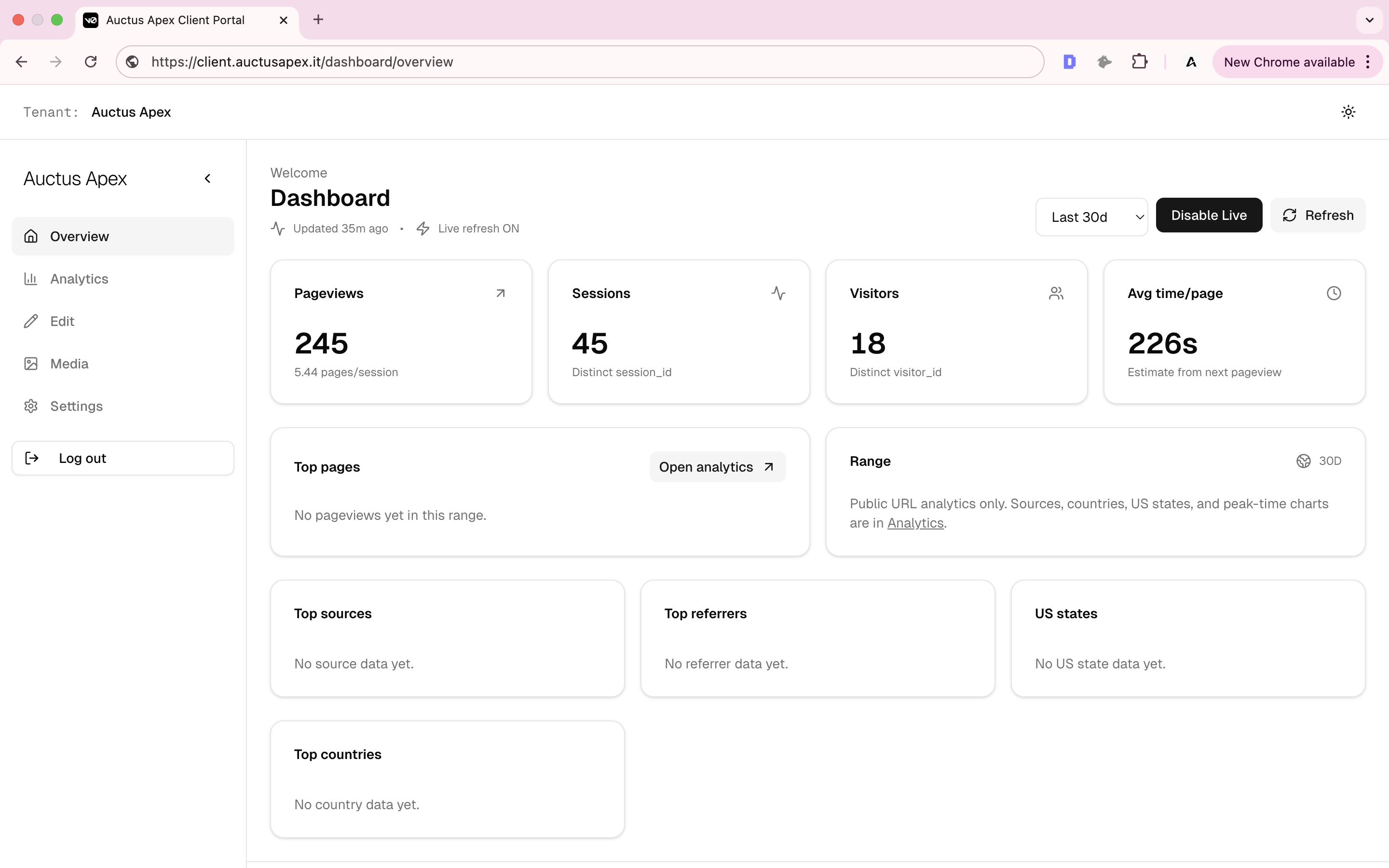Click the arrow icon on Pageviews card
The height and width of the screenshot is (868, 1389).
(x=501, y=293)
